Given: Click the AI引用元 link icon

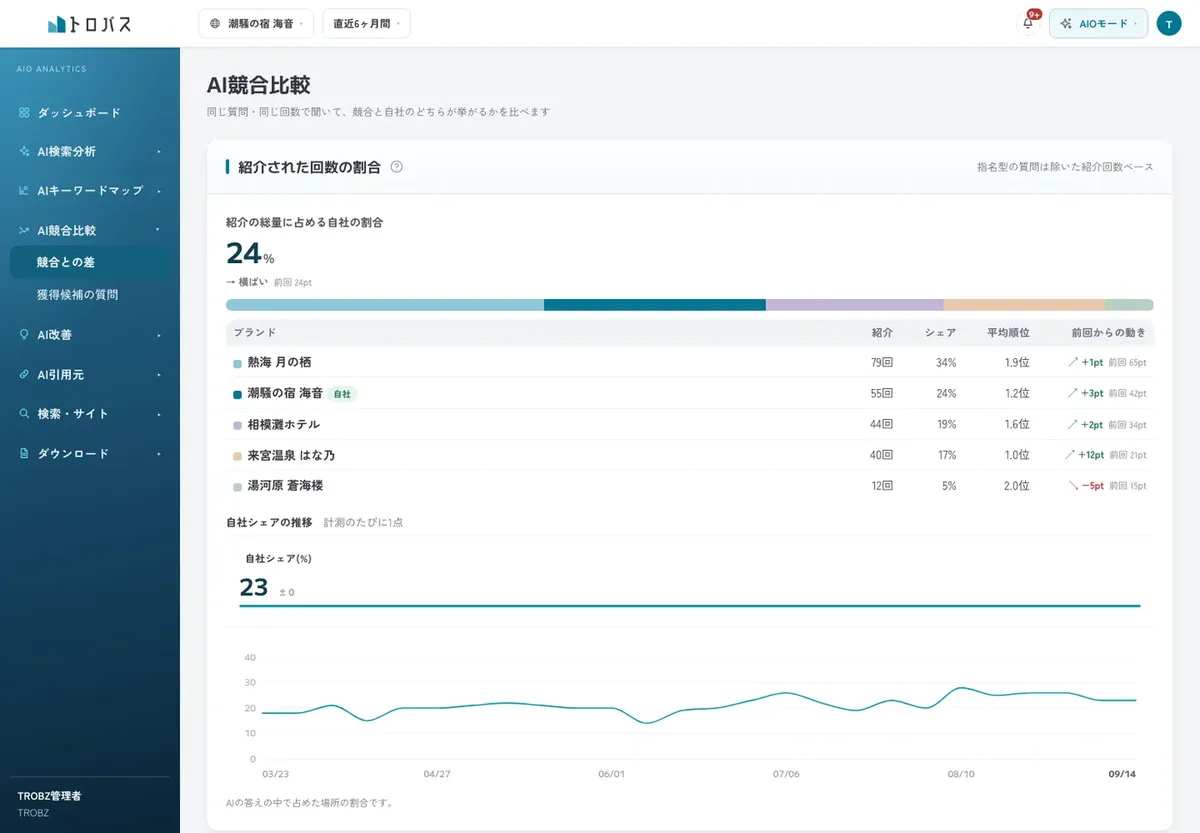Looking at the screenshot, I should click(24, 375).
